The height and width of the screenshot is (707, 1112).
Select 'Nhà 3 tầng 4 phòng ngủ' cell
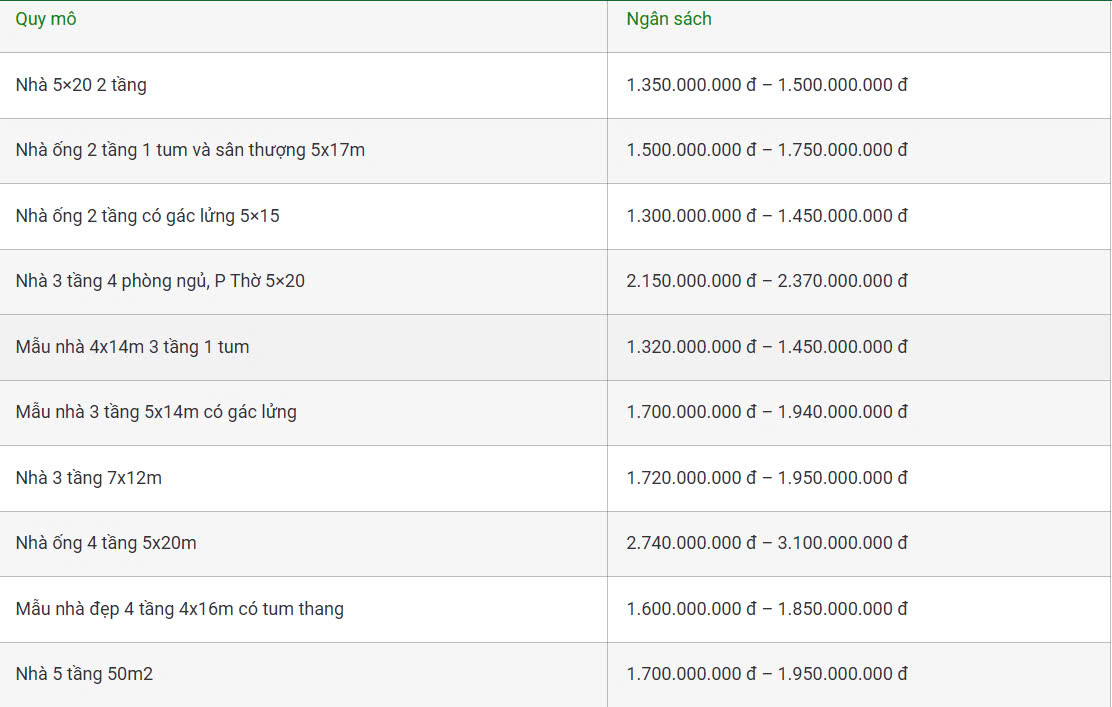[x=160, y=281]
